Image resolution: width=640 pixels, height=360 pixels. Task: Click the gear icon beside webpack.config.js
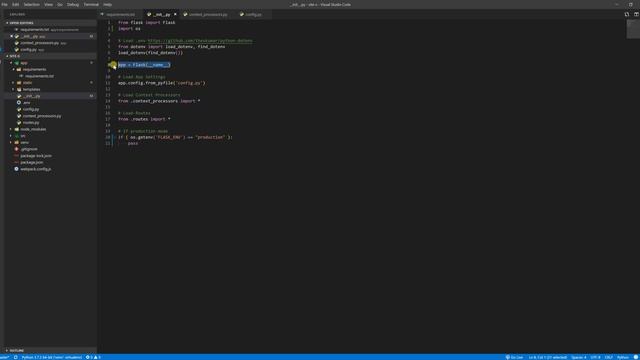16,169
